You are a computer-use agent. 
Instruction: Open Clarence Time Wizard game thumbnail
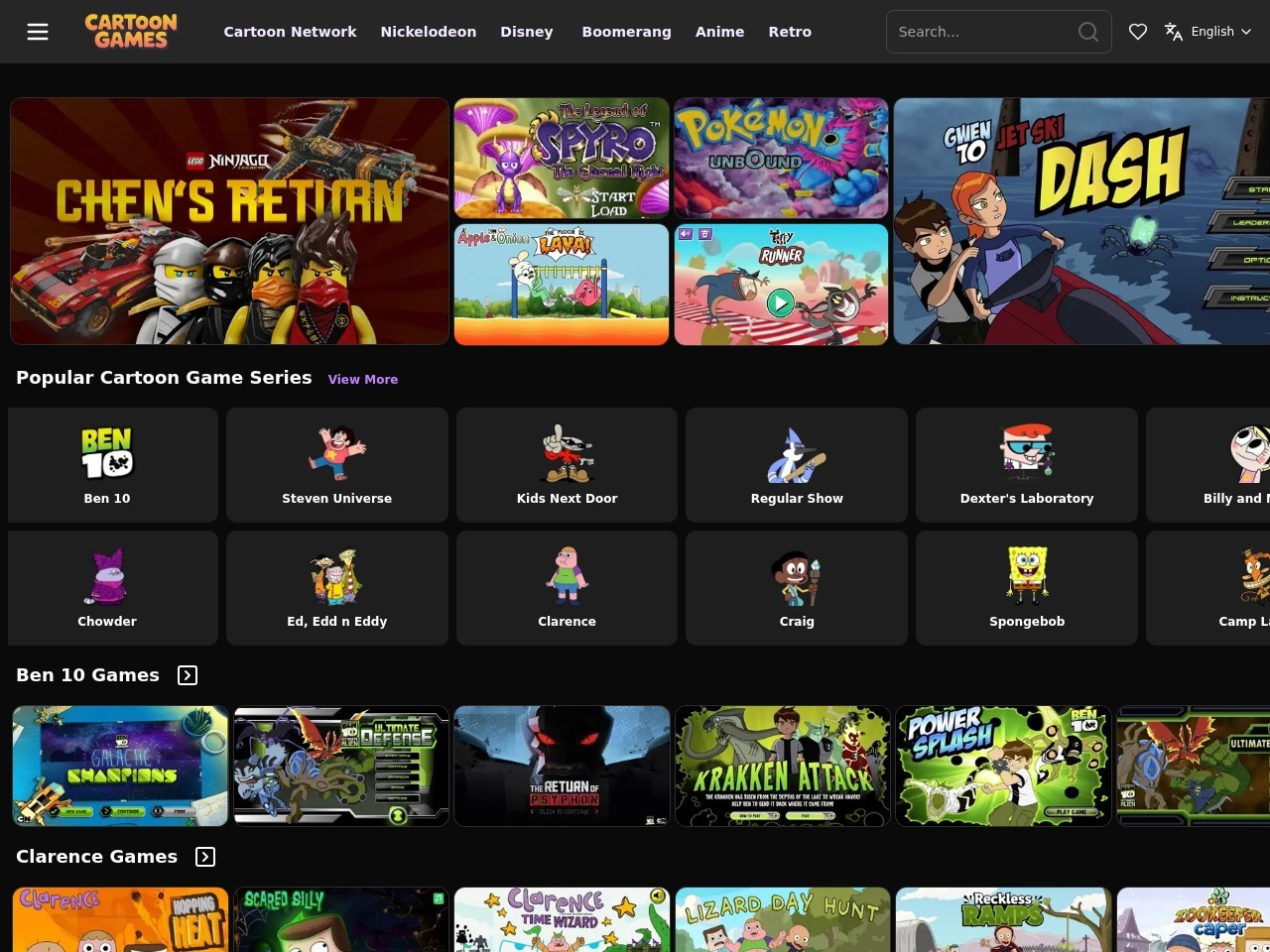pyautogui.click(x=562, y=919)
